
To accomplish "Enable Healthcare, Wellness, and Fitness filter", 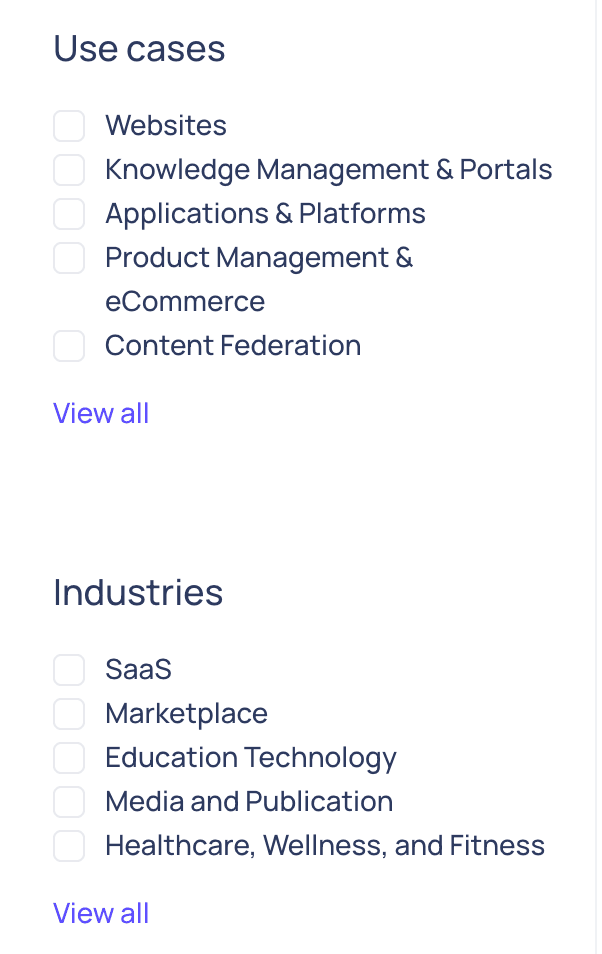I will (x=69, y=846).
